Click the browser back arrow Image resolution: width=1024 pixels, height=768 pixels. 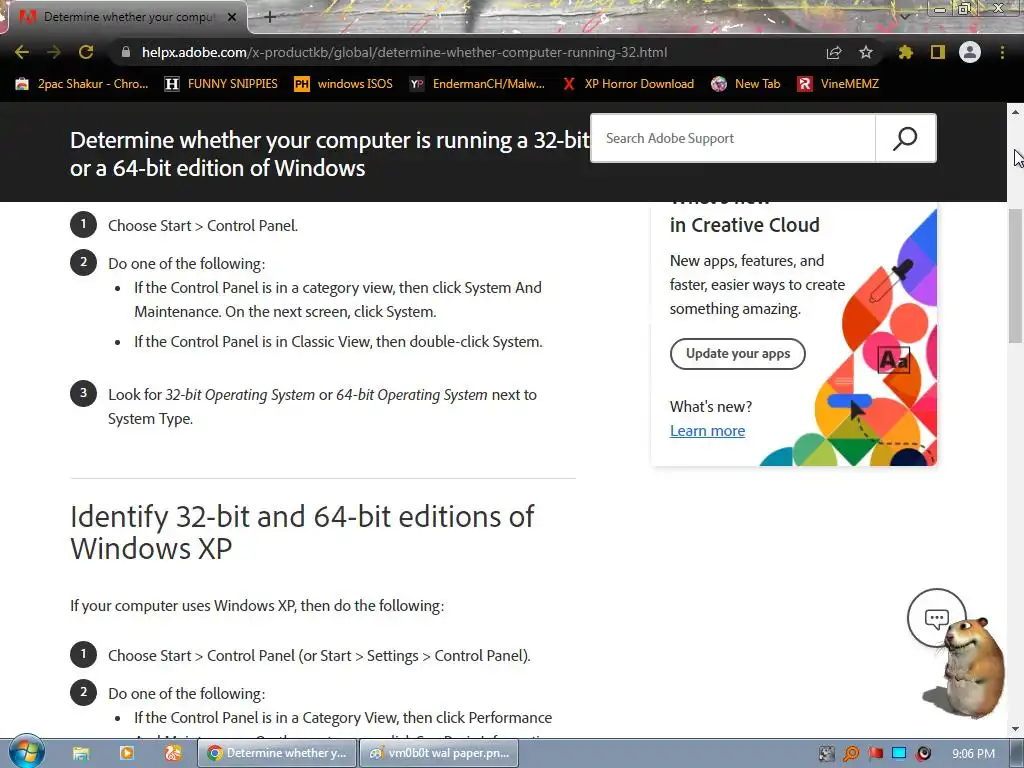(22, 52)
